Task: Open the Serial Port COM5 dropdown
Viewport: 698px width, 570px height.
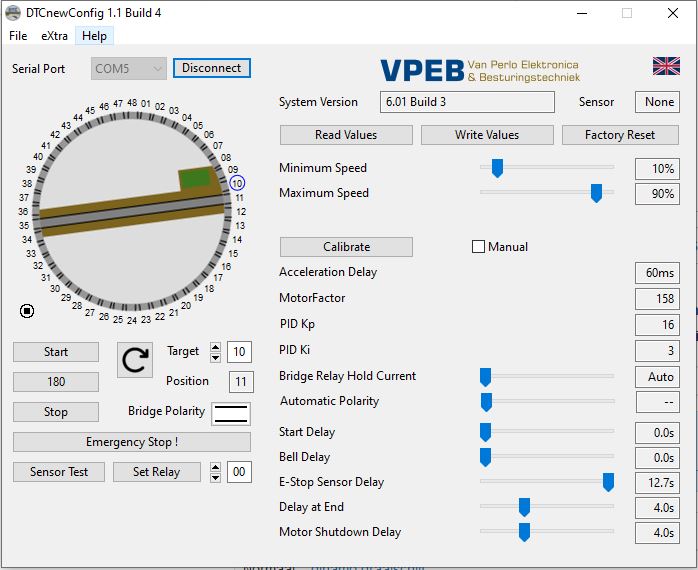Action: point(129,68)
